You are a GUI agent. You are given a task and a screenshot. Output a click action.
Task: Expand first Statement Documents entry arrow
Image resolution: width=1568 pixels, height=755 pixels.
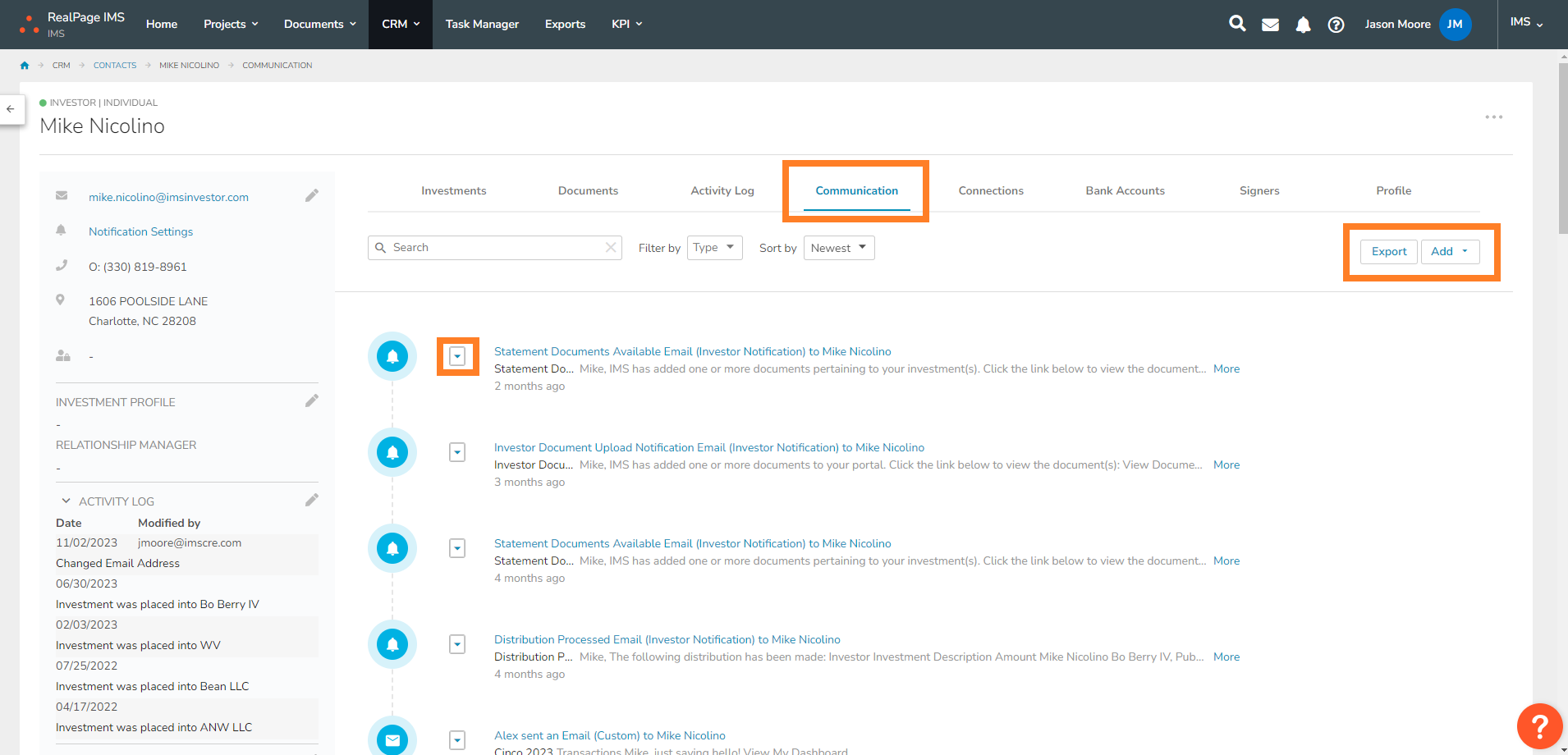(457, 356)
